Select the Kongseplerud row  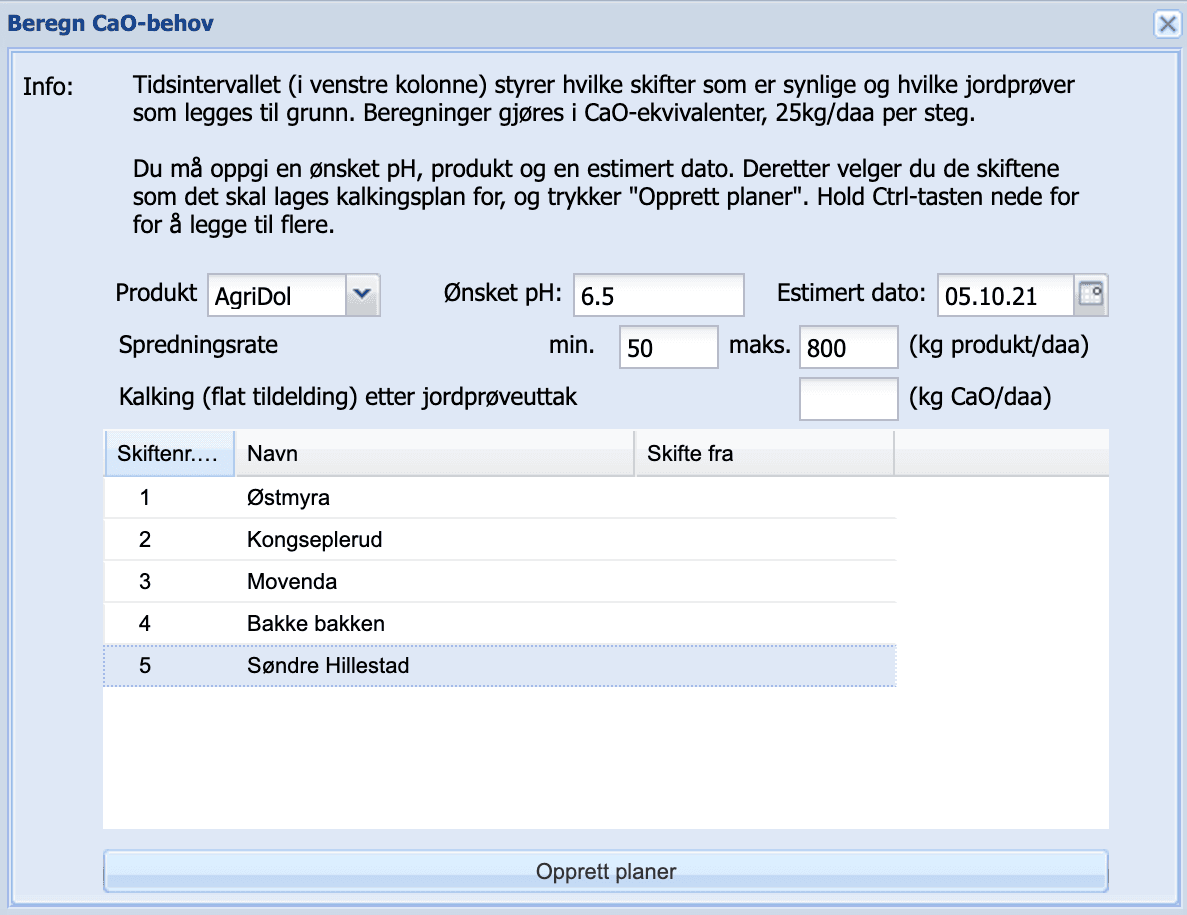point(500,540)
